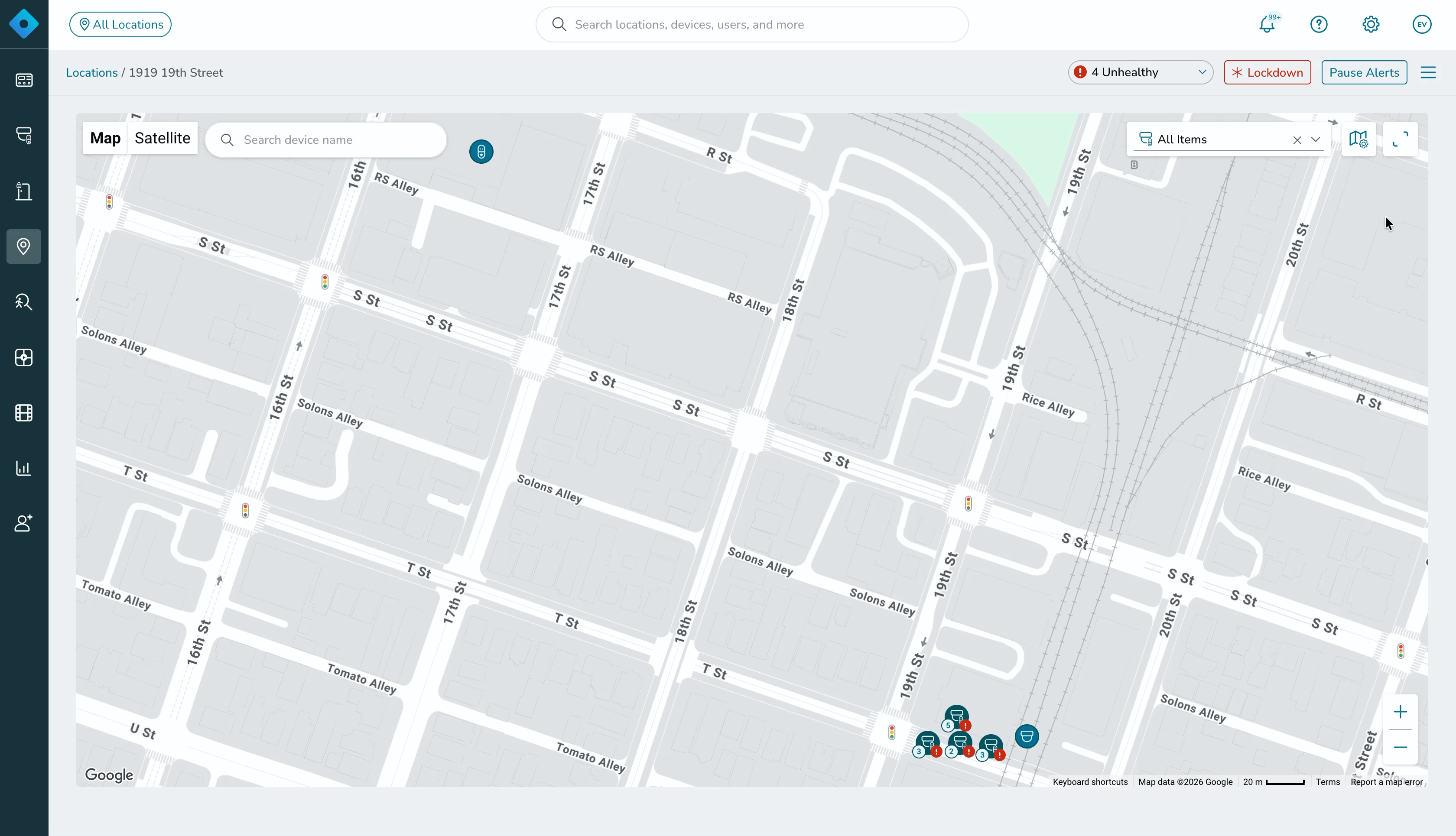Viewport: 1456px width, 836px height.
Task: Open cameras section in sidebar
Action: 23,135
